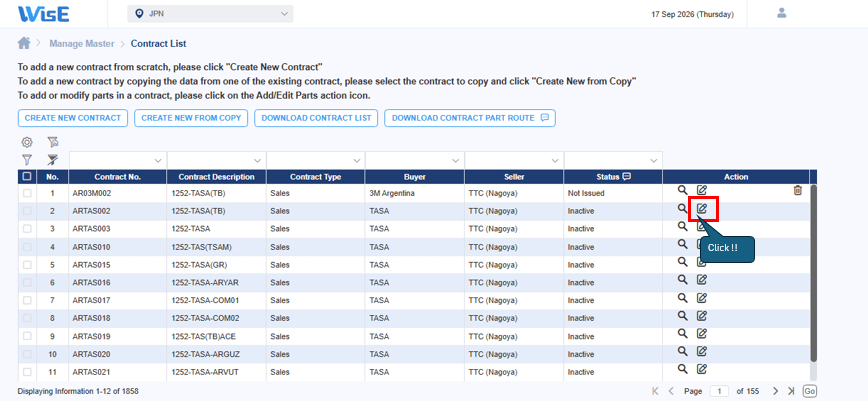Select the ARTAS015 row checkbox
Image resolution: width=868 pixels, height=404 pixels.
click(27, 265)
